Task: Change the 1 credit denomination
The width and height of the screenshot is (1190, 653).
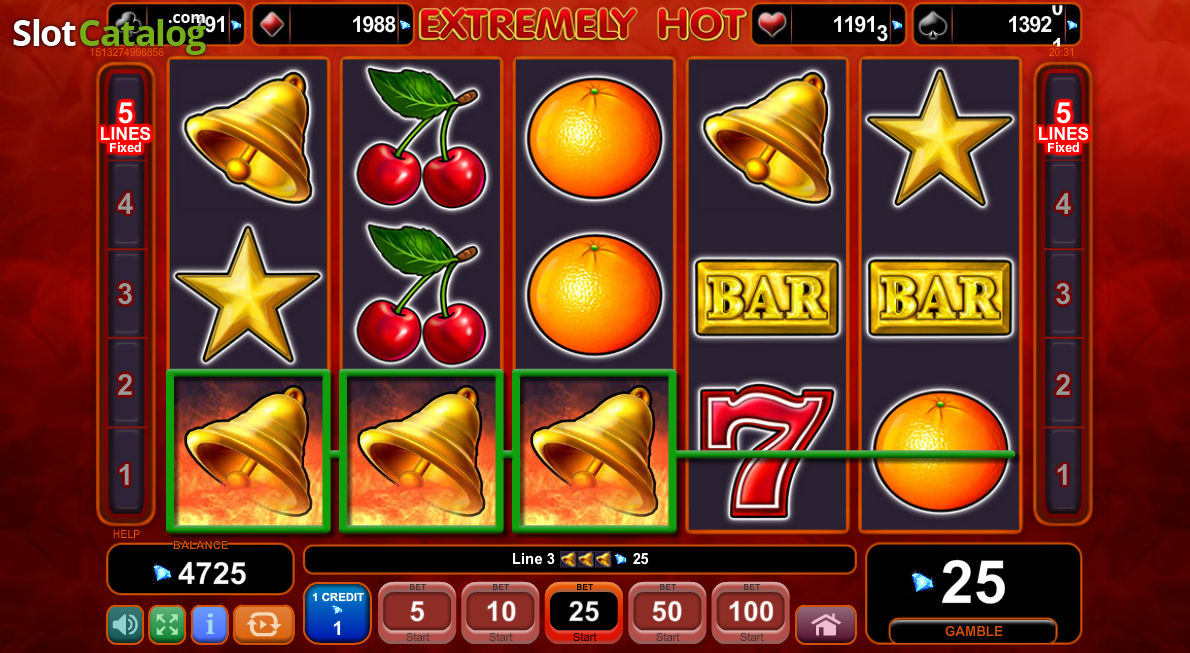Action: pos(338,613)
